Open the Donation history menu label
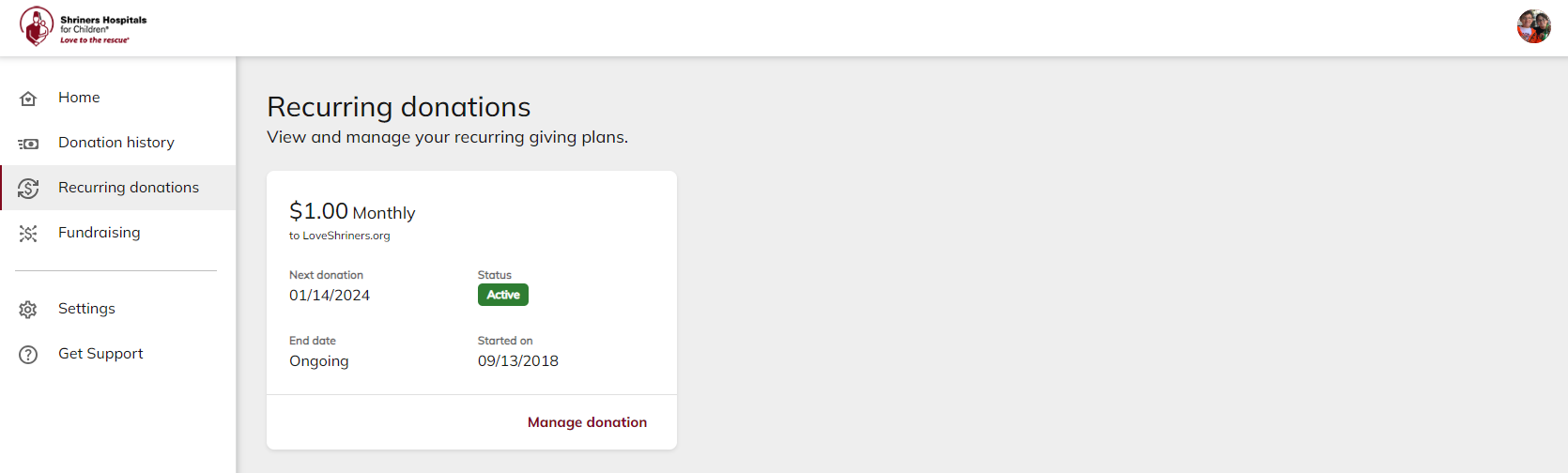This screenshot has width=1568, height=473. coord(116,143)
